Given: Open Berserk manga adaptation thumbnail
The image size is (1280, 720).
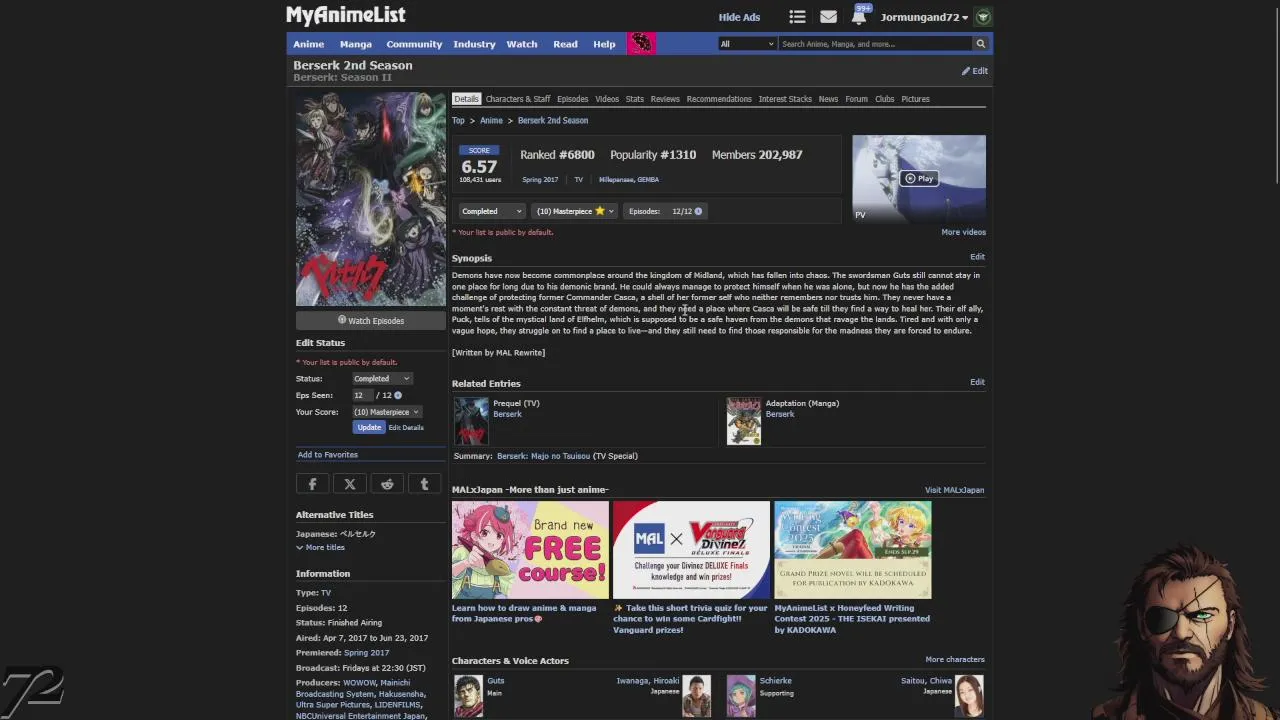Looking at the screenshot, I should [x=743, y=421].
